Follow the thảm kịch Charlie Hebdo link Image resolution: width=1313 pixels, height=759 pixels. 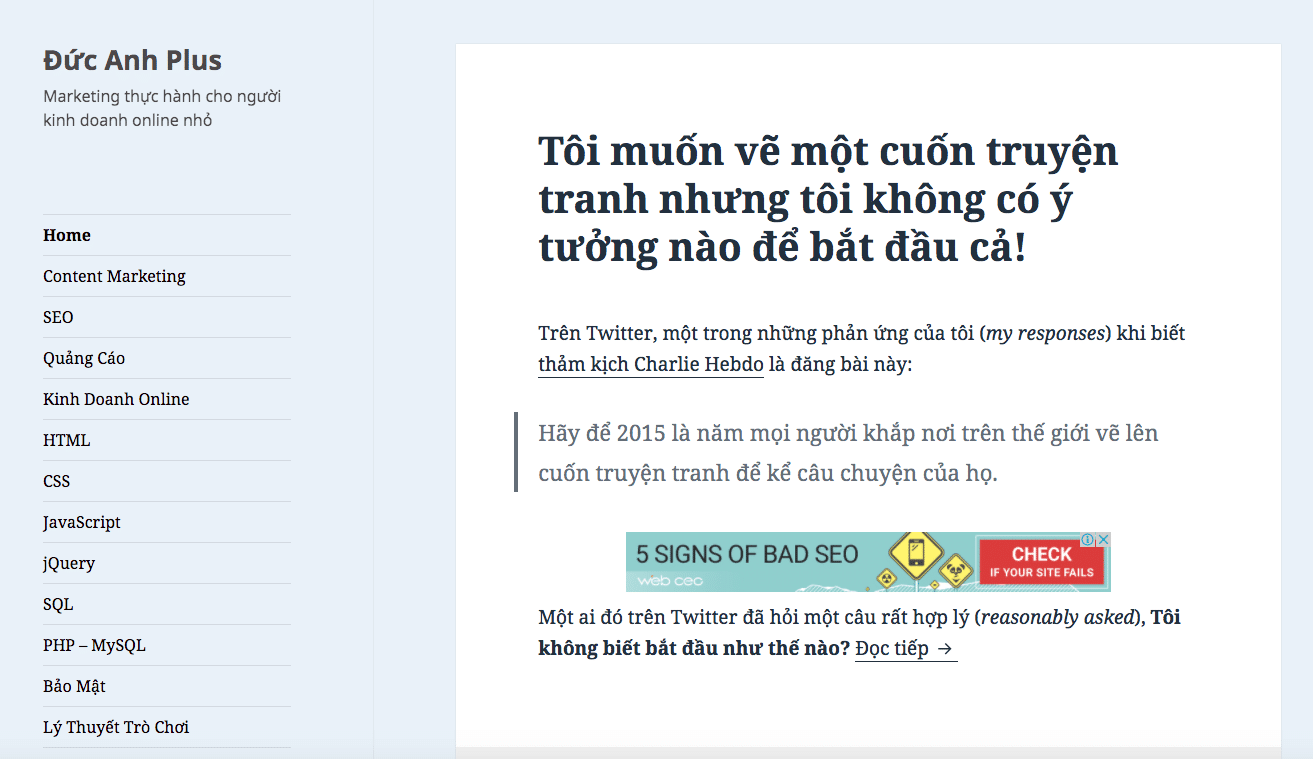(650, 364)
